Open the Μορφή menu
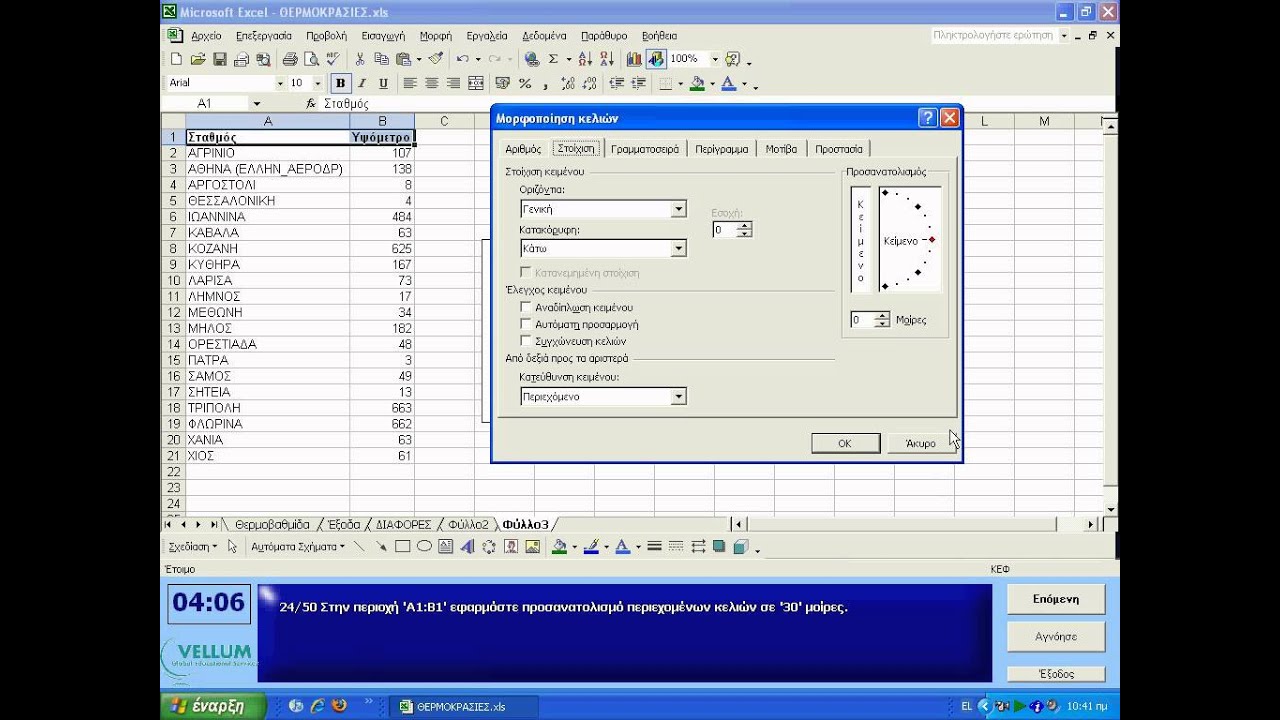 (x=436, y=36)
